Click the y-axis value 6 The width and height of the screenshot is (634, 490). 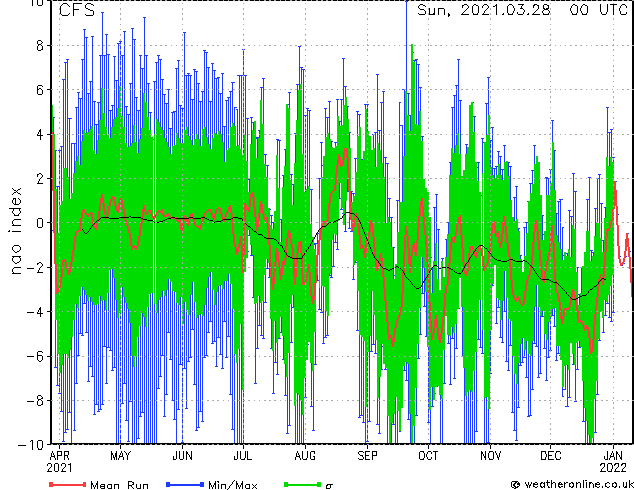pos(40,90)
